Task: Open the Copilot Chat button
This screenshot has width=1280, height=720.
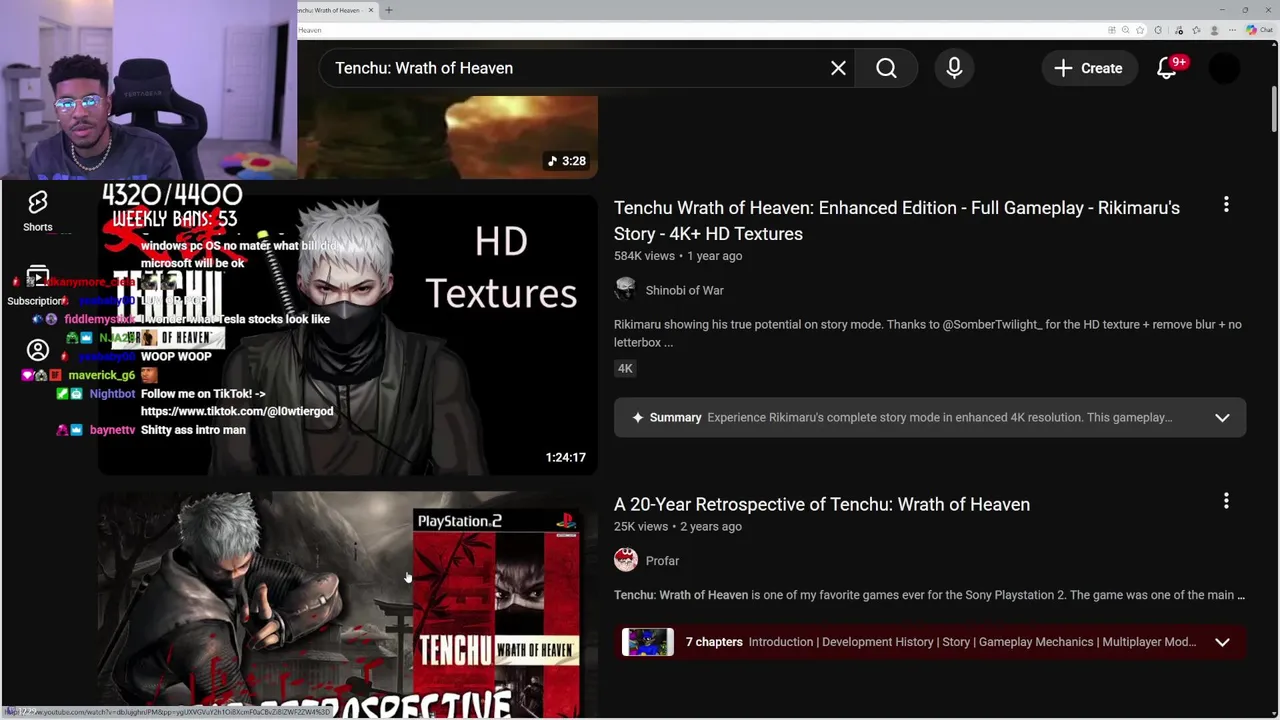Action: pyautogui.click(x=1258, y=30)
